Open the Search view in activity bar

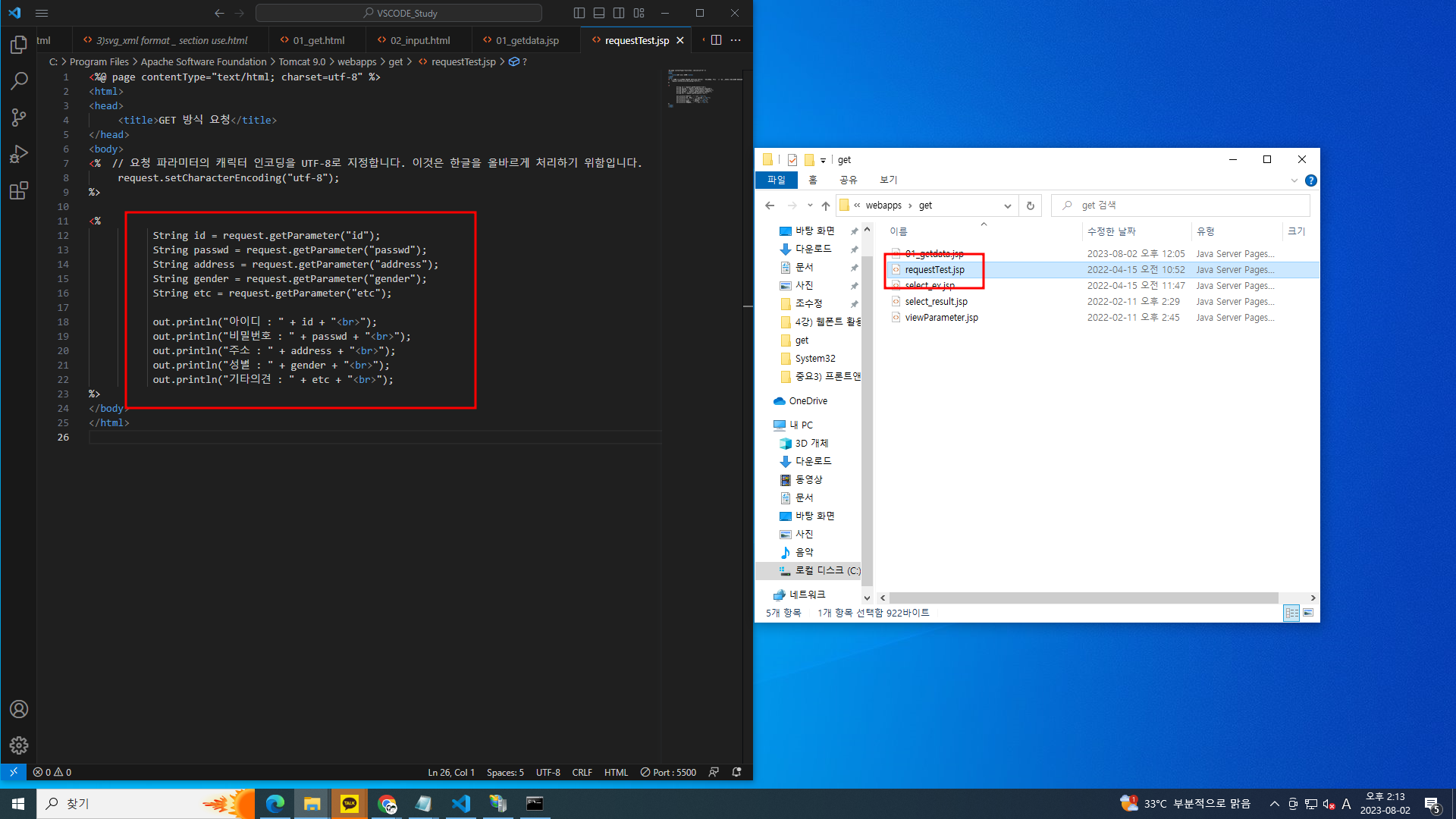[x=19, y=81]
